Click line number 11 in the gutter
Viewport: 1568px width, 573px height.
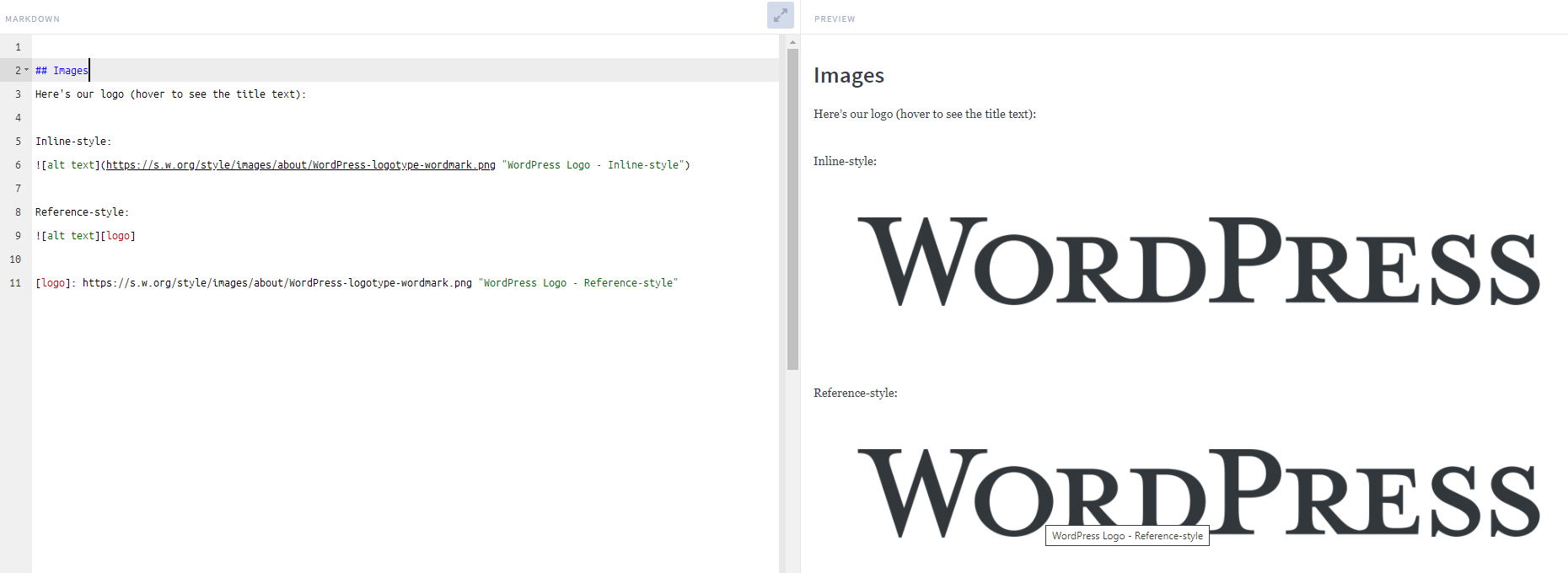pos(15,283)
